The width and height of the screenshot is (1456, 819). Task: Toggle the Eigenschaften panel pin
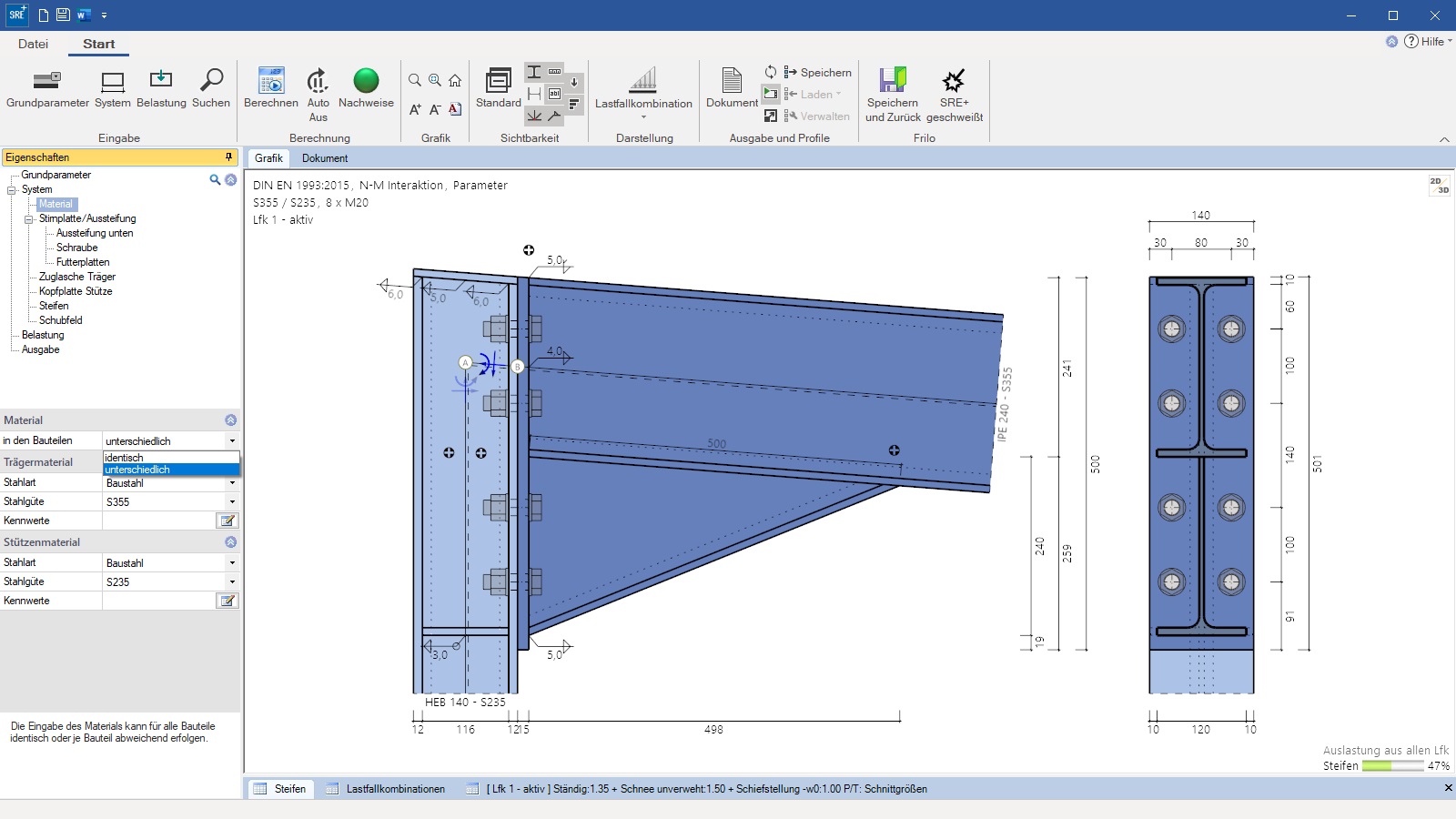228,157
